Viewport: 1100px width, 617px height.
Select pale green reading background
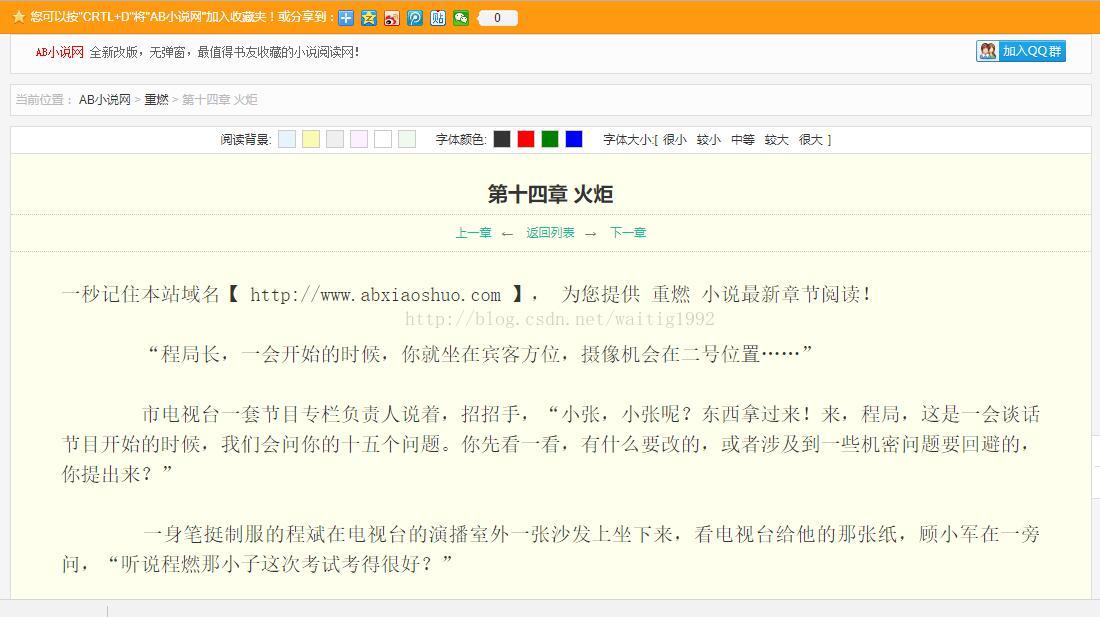click(407, 139)
